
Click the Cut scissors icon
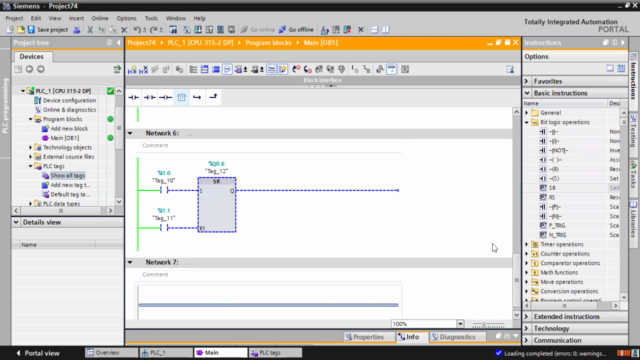[90, 30]
